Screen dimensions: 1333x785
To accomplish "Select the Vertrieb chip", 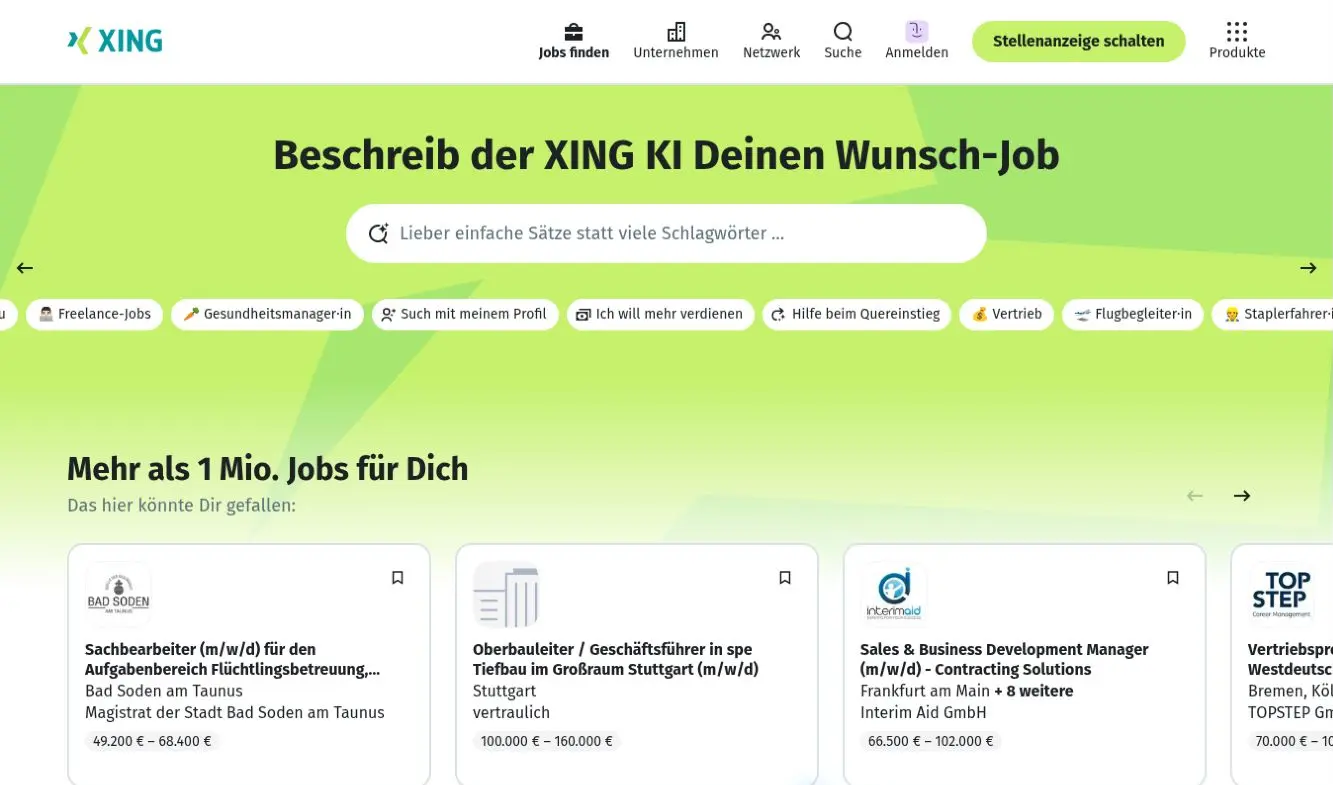I will click(1006, 314).
